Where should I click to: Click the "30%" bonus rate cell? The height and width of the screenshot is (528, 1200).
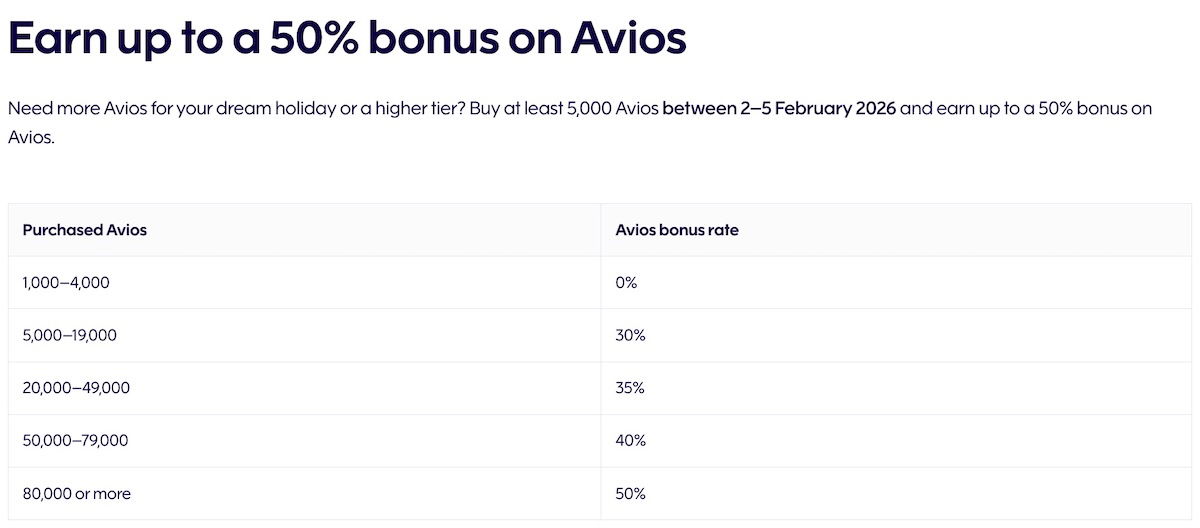[x=630, y=336]
